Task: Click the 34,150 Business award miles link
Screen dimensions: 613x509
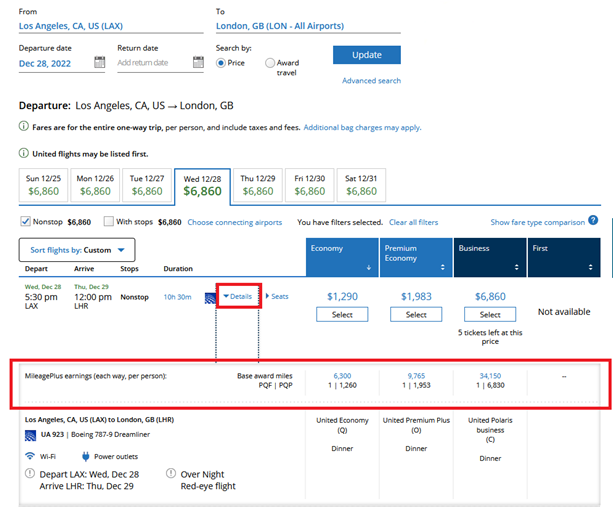Action: (x=490, y=376)
